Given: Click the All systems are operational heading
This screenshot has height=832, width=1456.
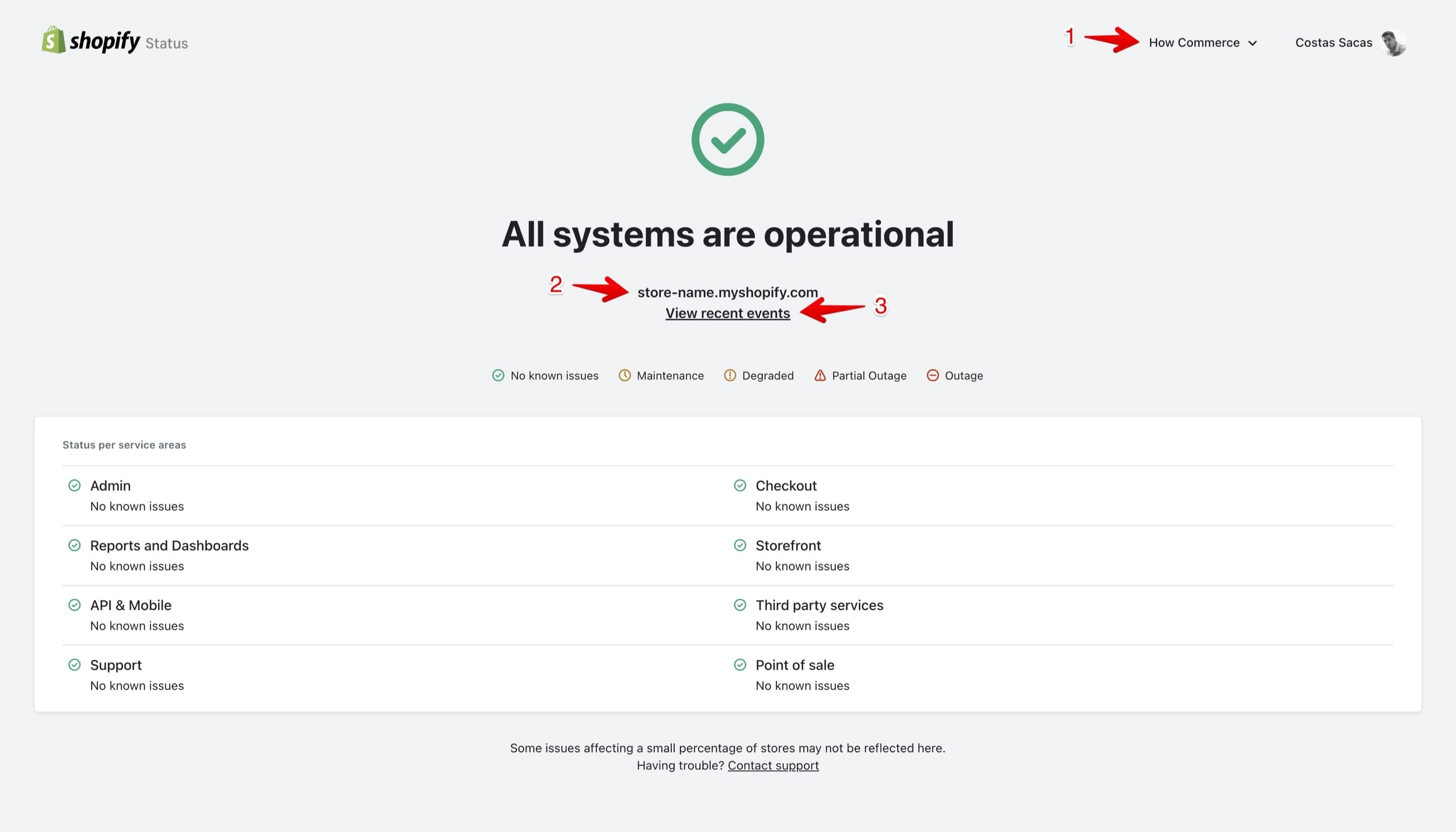Looking at the screenshot, I should coord(727,234).
